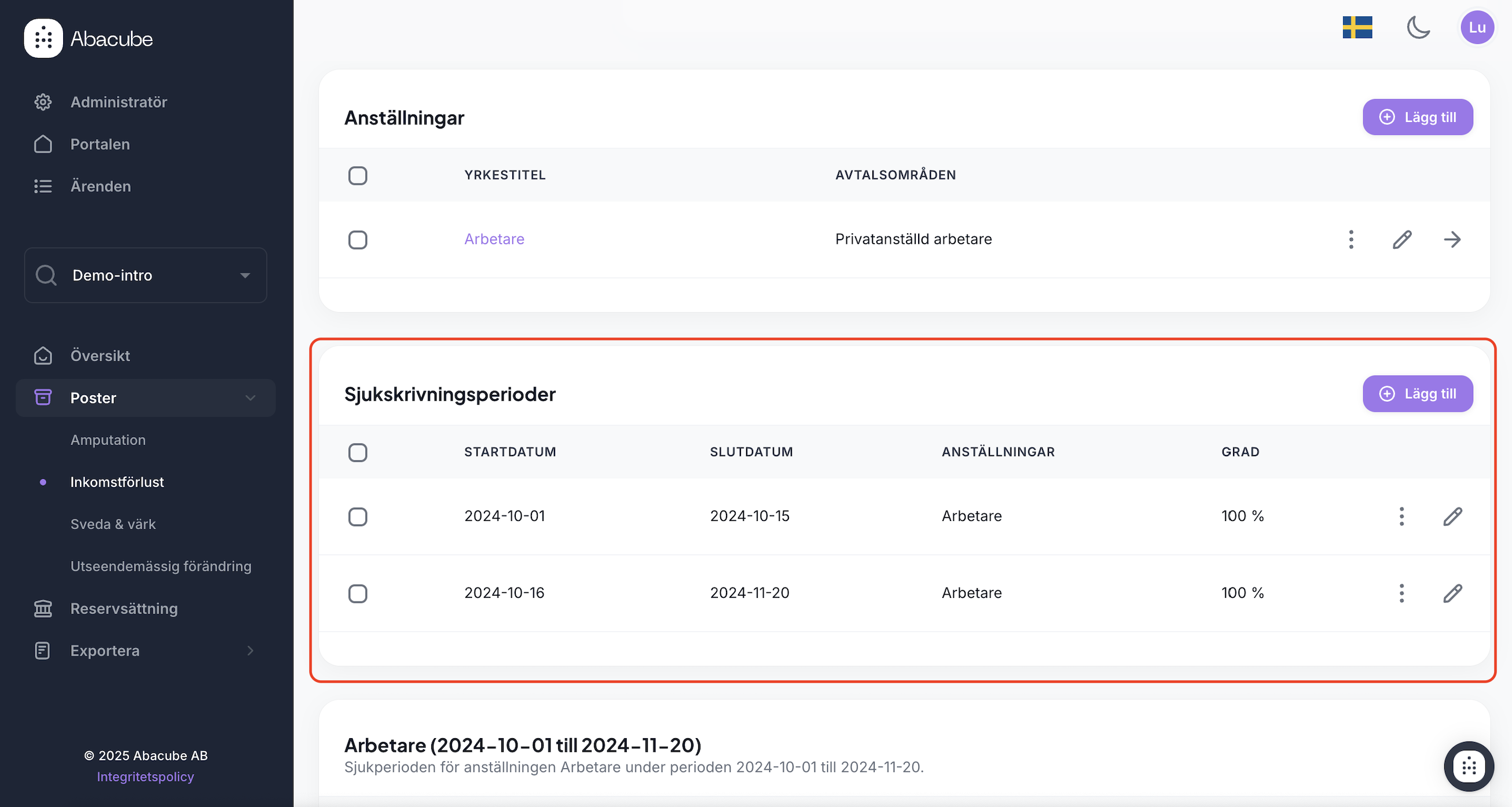Add new Sjukskrivningsperiod with Lägg till
This screenshot has height=807, width=1512.
pos(1417,394)
